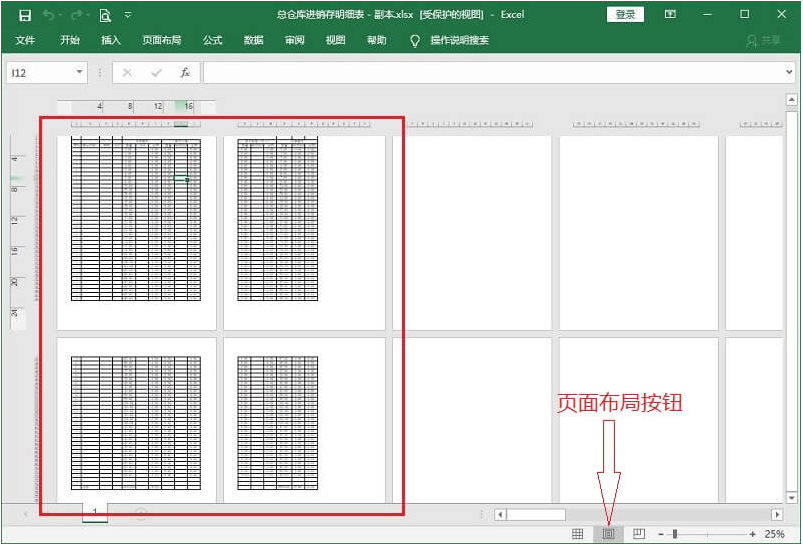The image size is (803, 546).
Task: Click the Insert Function fx icon
Action: point(185,73)
